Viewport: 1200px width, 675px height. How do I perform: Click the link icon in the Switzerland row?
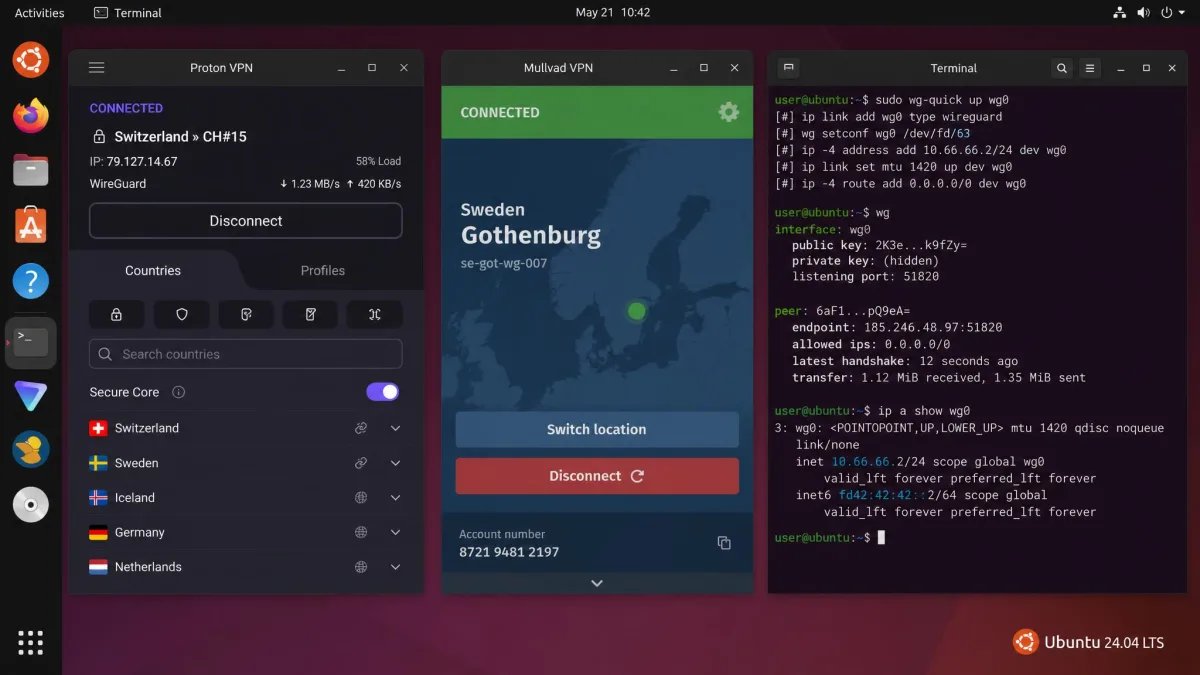pos(361,428)
